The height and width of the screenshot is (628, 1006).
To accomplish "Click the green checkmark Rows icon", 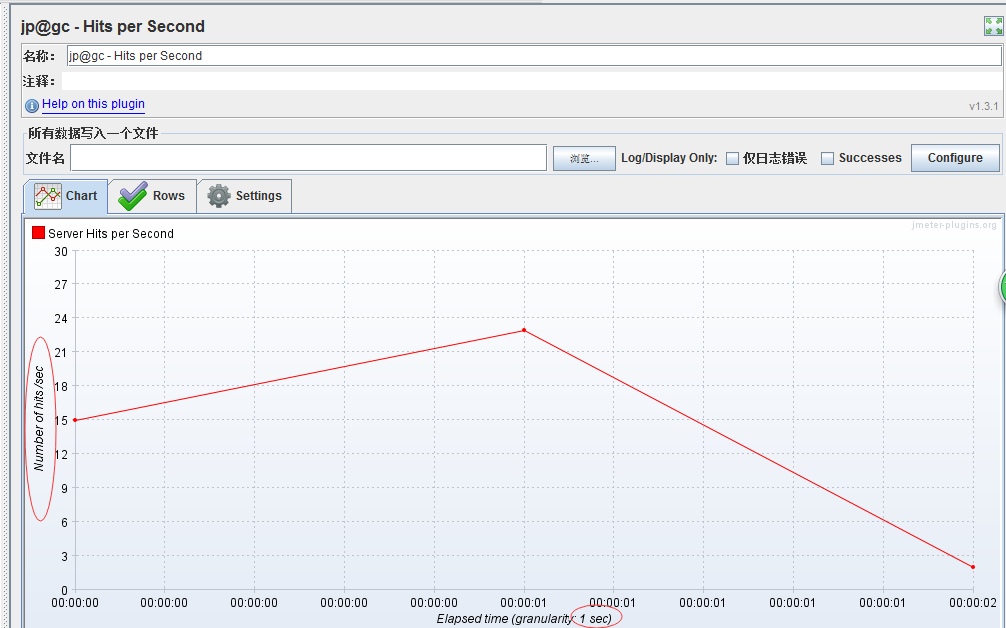I will pyautogui.click(x=133, y=196).
